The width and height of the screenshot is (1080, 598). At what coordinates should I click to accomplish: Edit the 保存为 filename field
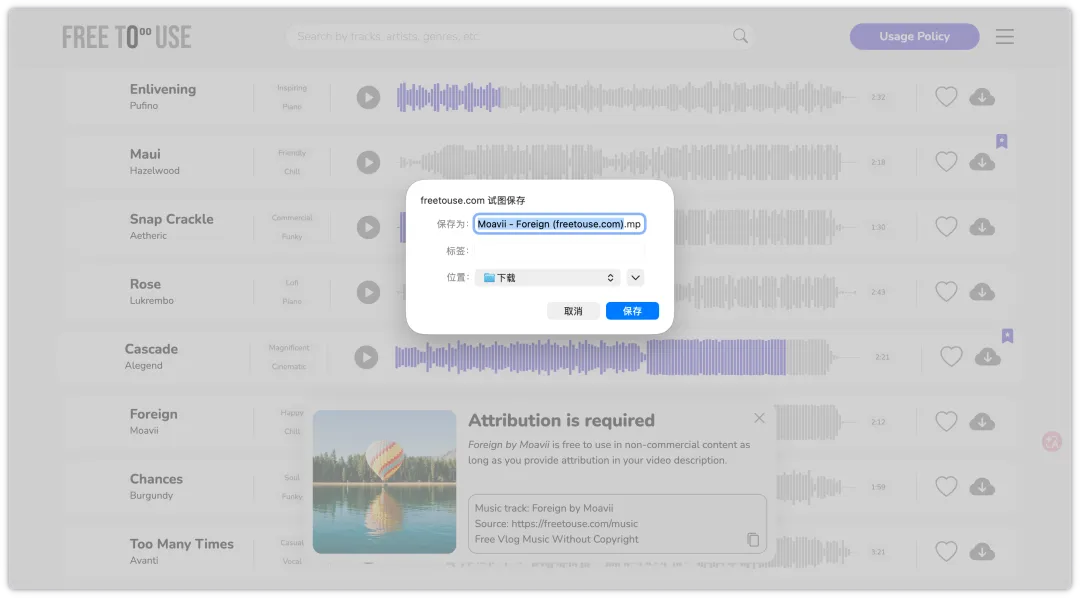(559, 224)
